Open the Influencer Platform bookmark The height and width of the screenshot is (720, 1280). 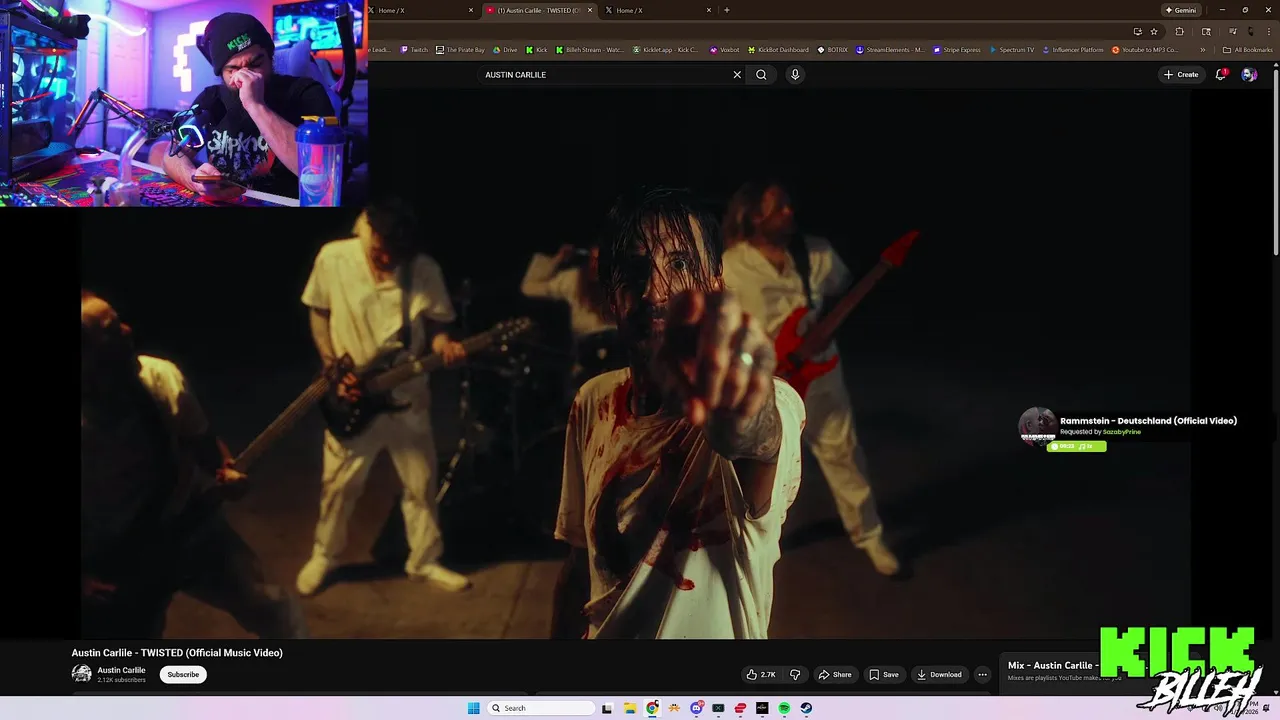(x=1073, y=50)
